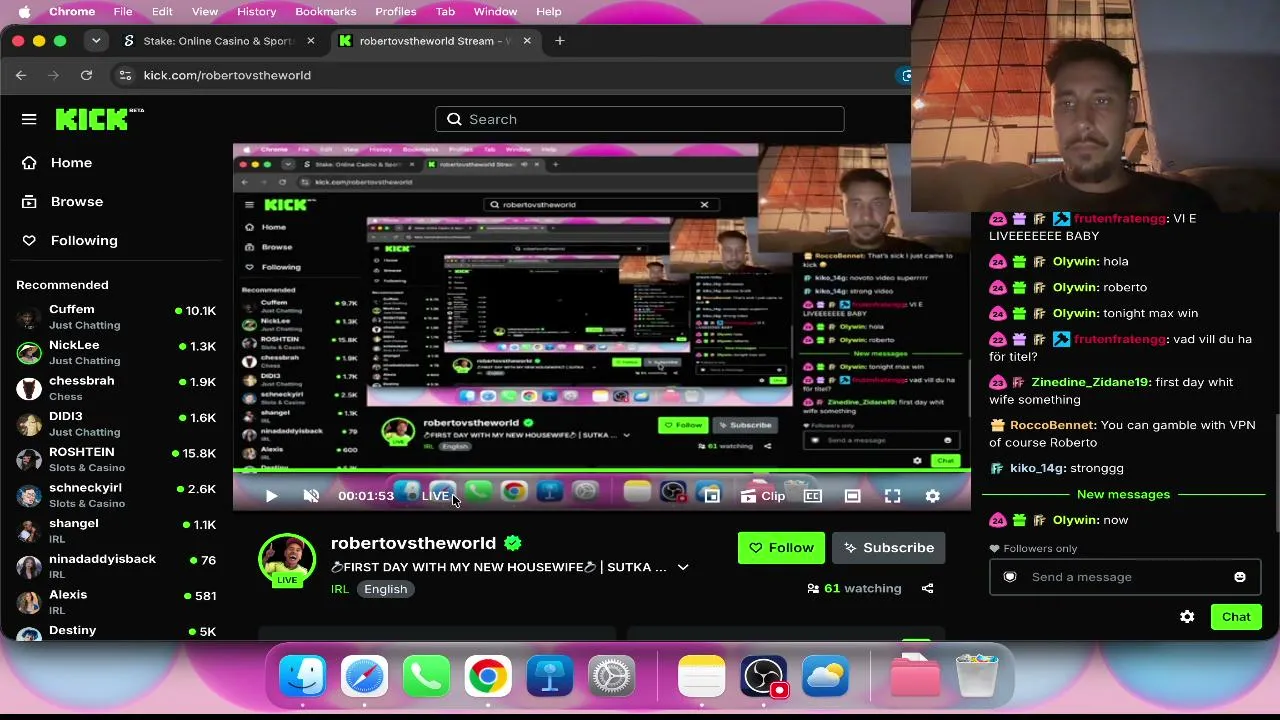Image resolution: width=1280 pixels, height=720 pixels.
Task: Open chat identity badge selector
Action: (1010, 577)
